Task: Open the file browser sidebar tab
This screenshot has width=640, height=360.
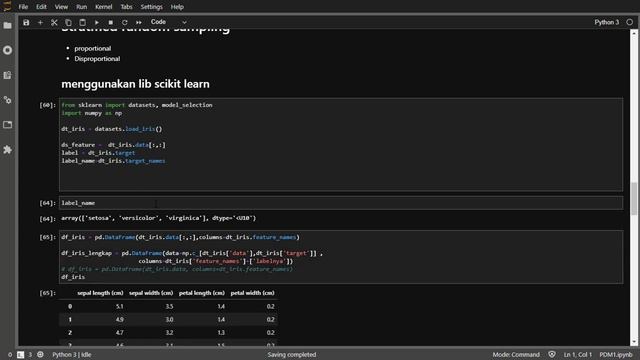Action: click(x=7, y=25)
